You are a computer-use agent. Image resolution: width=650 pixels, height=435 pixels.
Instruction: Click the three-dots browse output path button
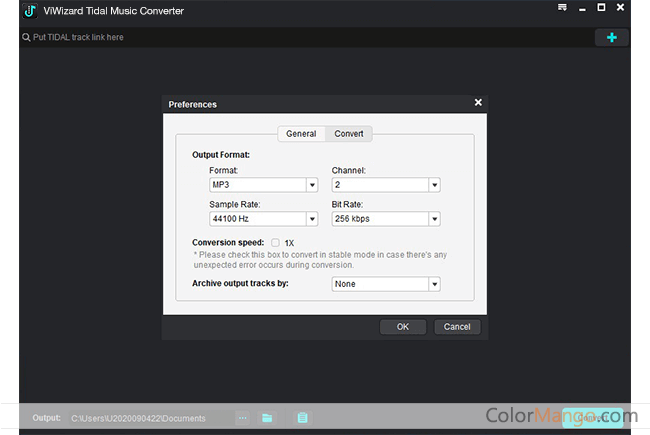[242, 418]
